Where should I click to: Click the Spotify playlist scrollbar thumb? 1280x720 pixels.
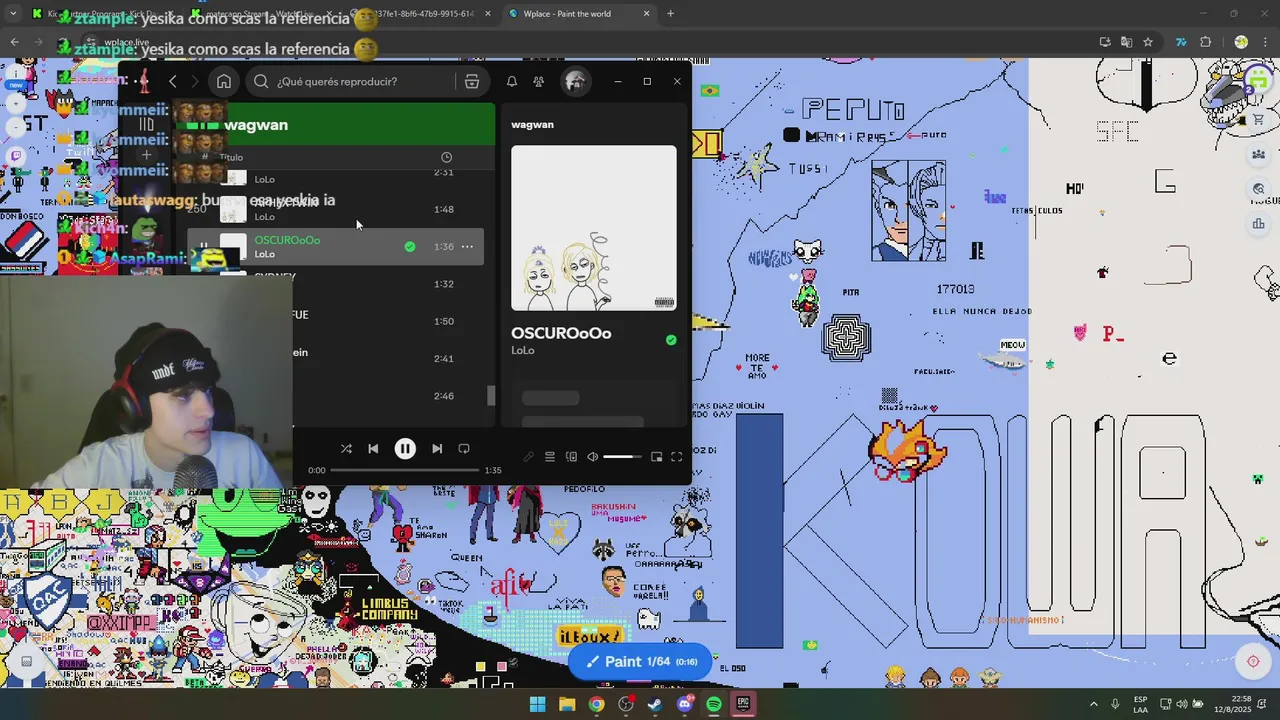490,395
